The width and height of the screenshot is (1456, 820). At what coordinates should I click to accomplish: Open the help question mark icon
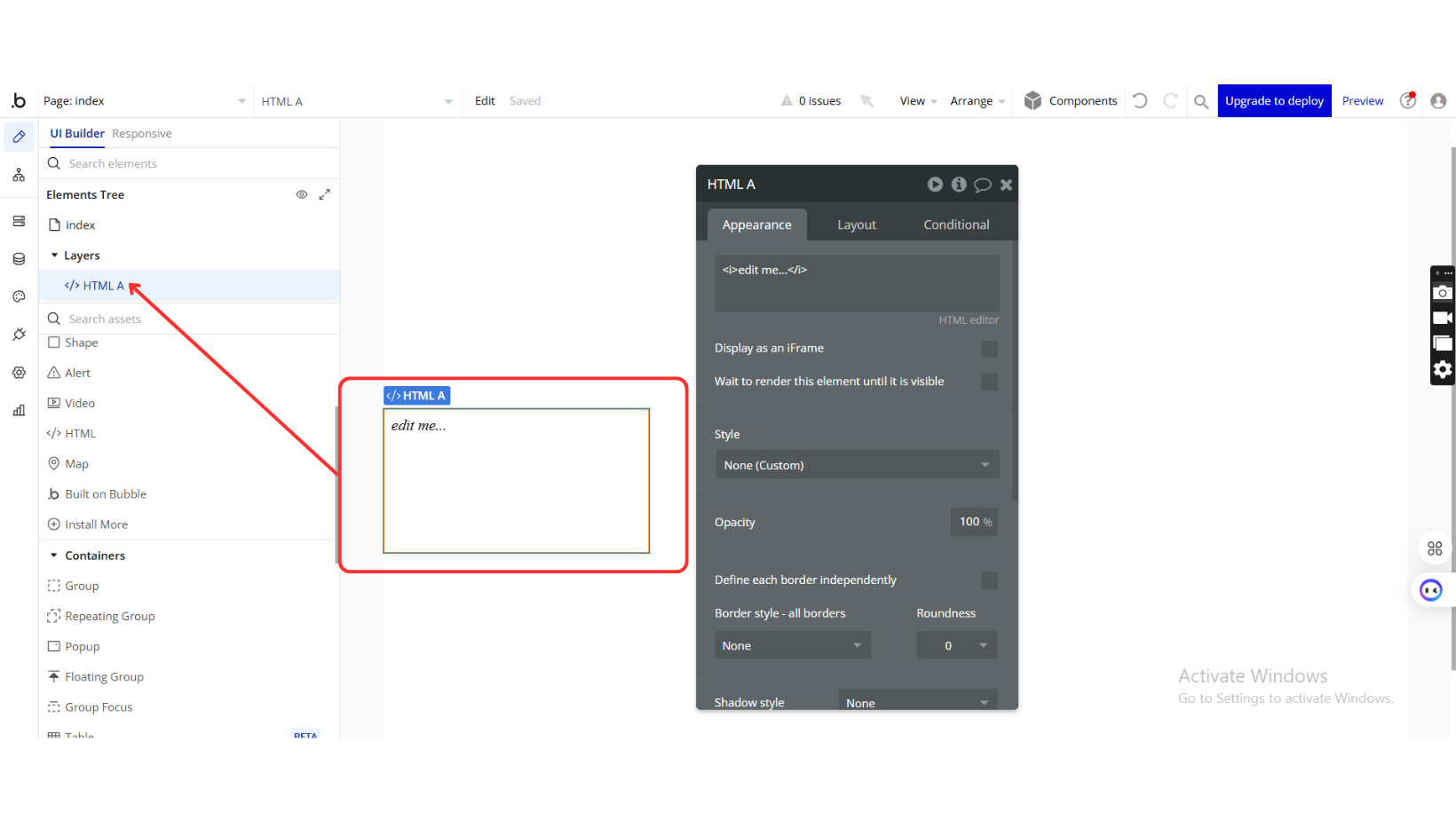(1408, 100)
